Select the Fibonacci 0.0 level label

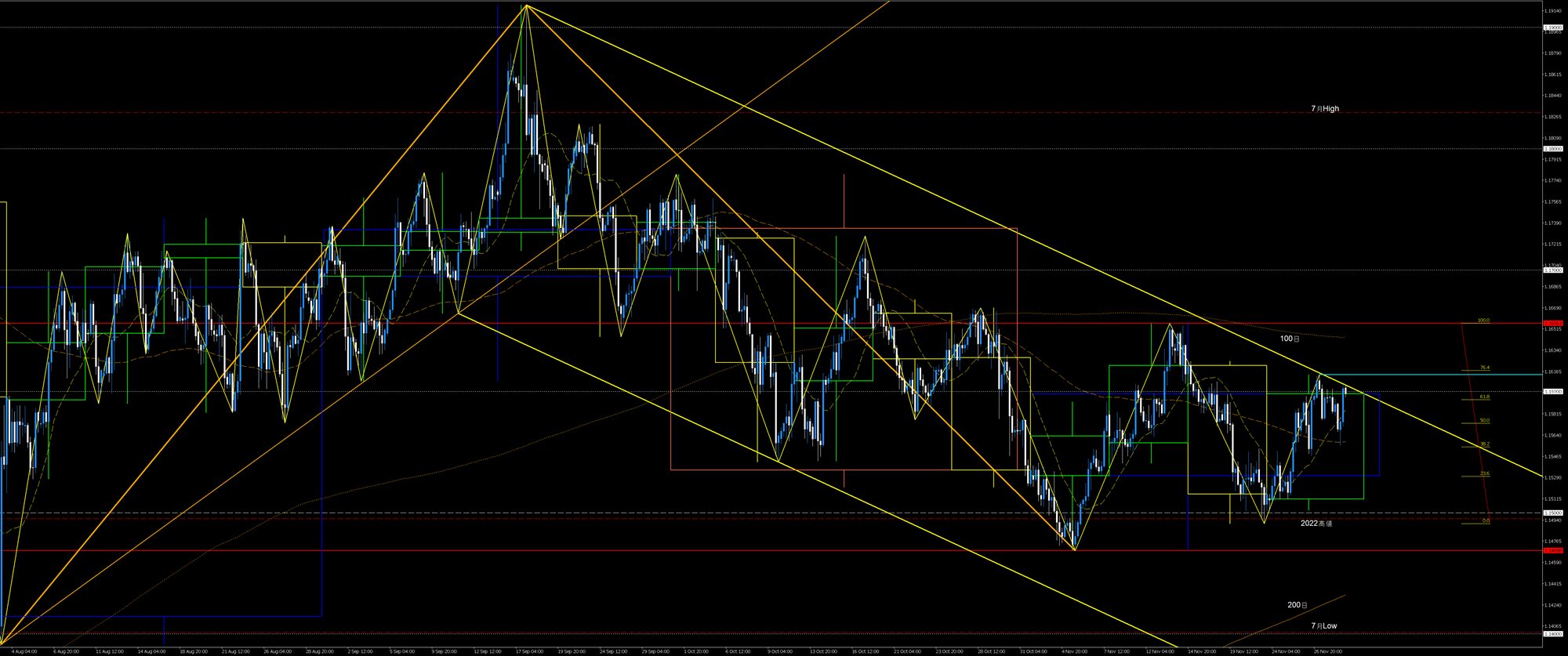click(1485, 520)
